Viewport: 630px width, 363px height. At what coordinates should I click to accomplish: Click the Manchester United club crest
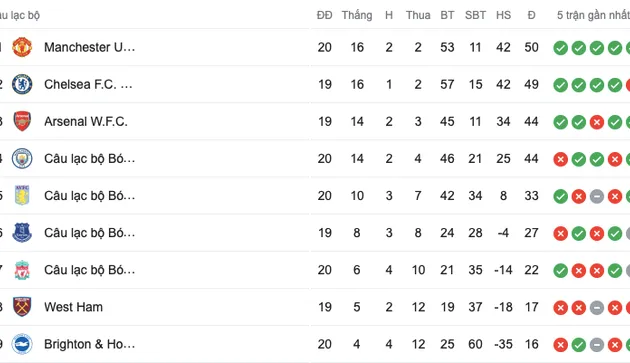(22, 47)
